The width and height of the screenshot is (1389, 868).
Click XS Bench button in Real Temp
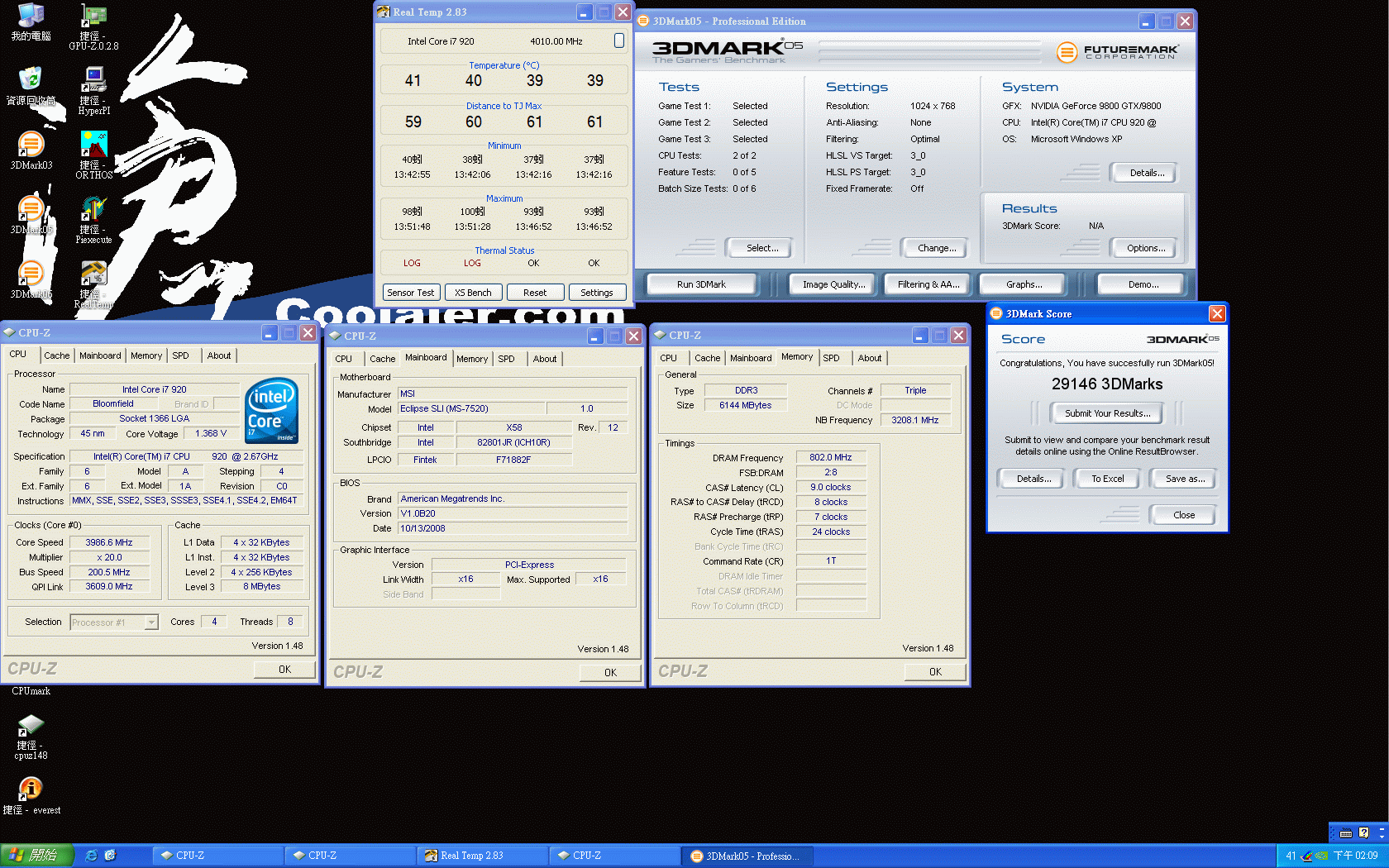[x=473, y=293]
